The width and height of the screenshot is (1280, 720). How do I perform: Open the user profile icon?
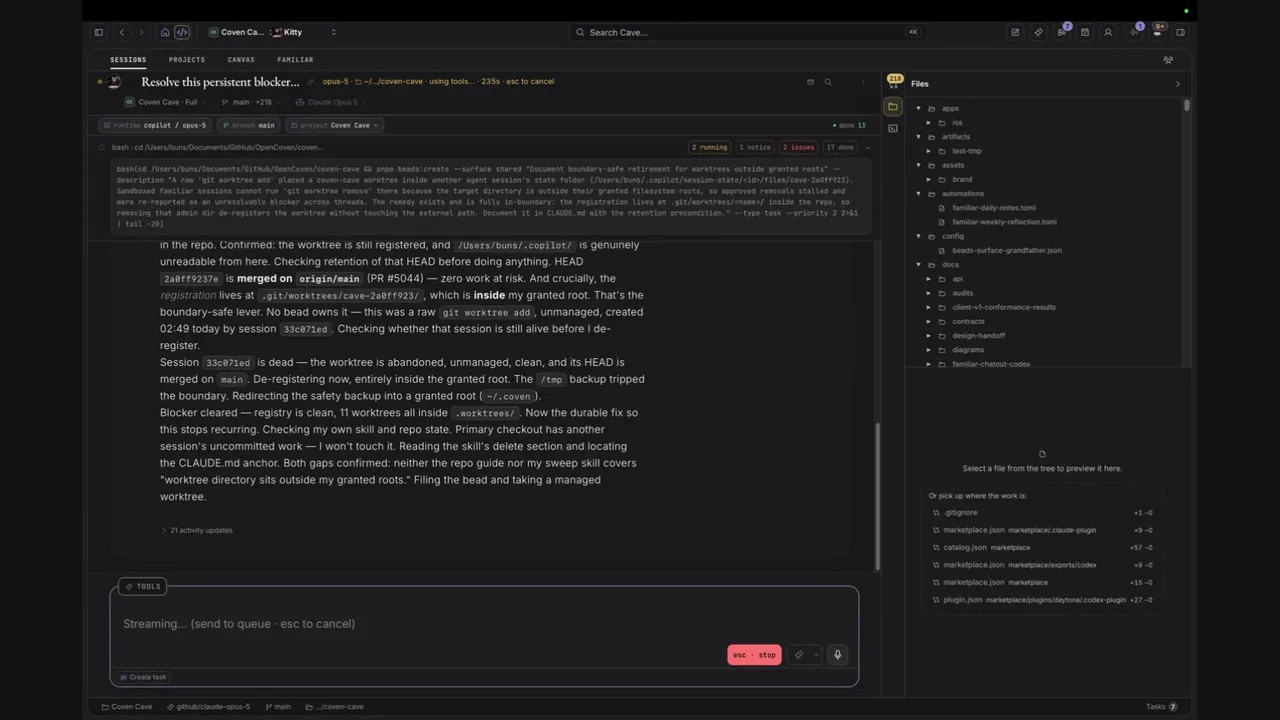[x=1108, y=32]
